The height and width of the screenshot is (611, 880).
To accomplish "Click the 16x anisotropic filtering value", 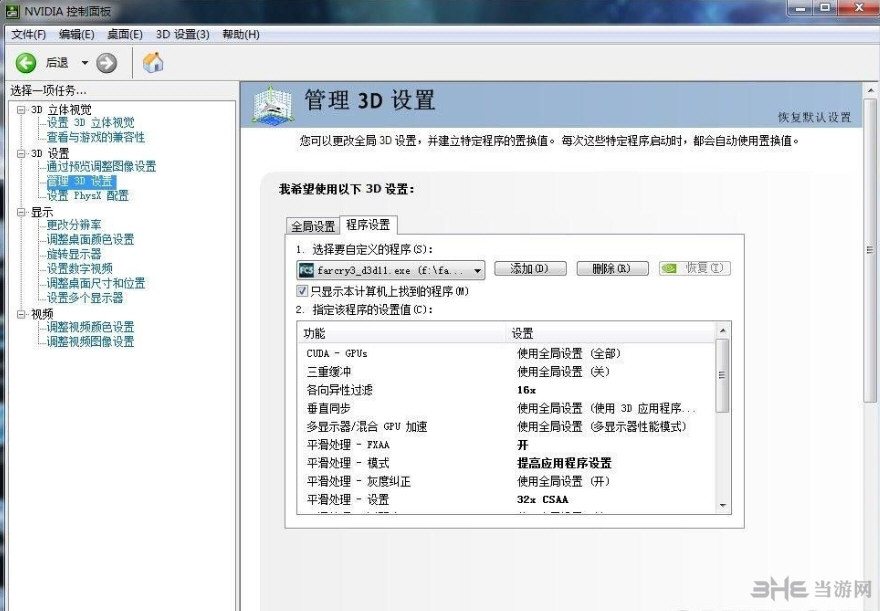I will pyautogui.click(x=526, y=390).
